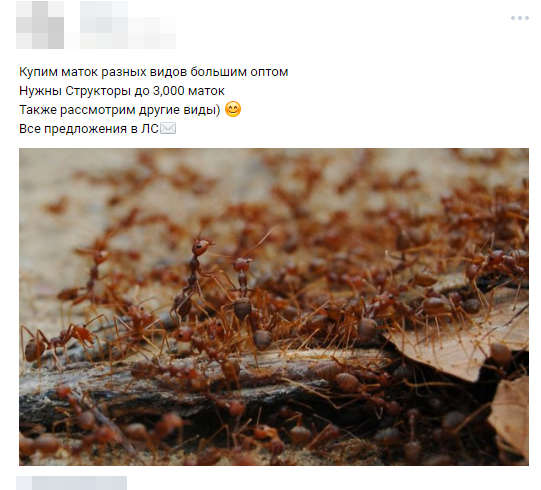Click the blurred author avatar
The height and width of the screenshot is (490, 541).
tap(40, 25)
